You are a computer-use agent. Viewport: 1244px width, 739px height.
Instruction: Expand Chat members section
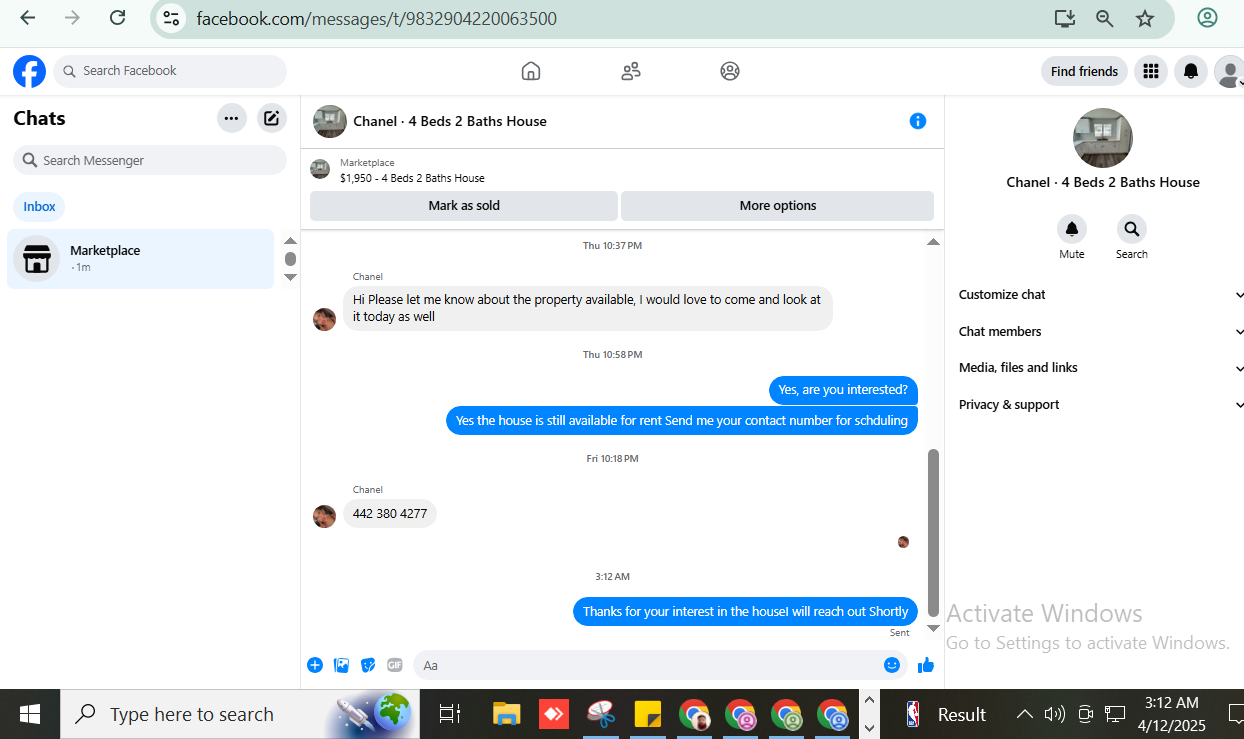(x=1100, y=332)
